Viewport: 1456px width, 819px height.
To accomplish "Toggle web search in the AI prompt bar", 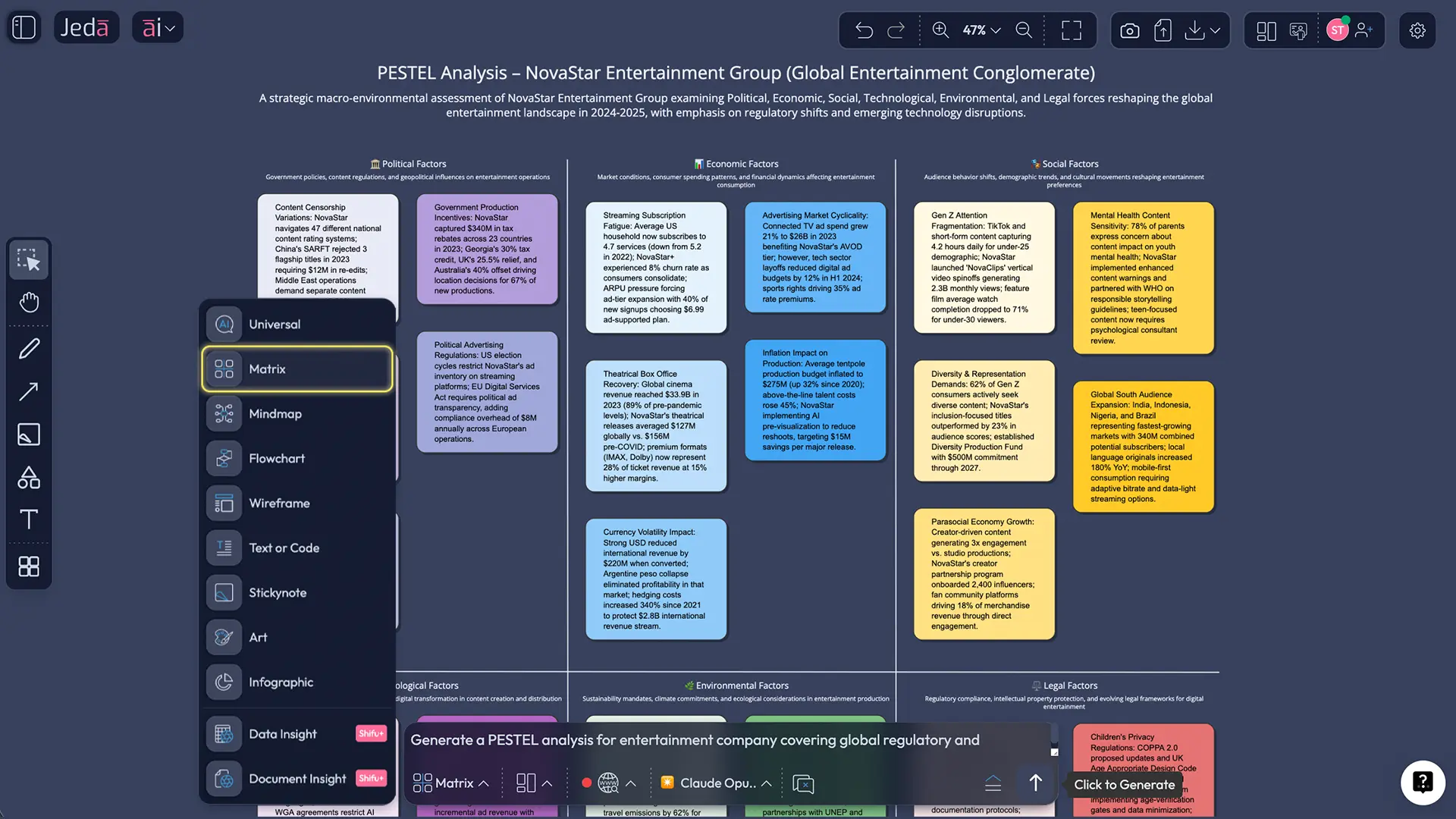I will tap(608, 783).
